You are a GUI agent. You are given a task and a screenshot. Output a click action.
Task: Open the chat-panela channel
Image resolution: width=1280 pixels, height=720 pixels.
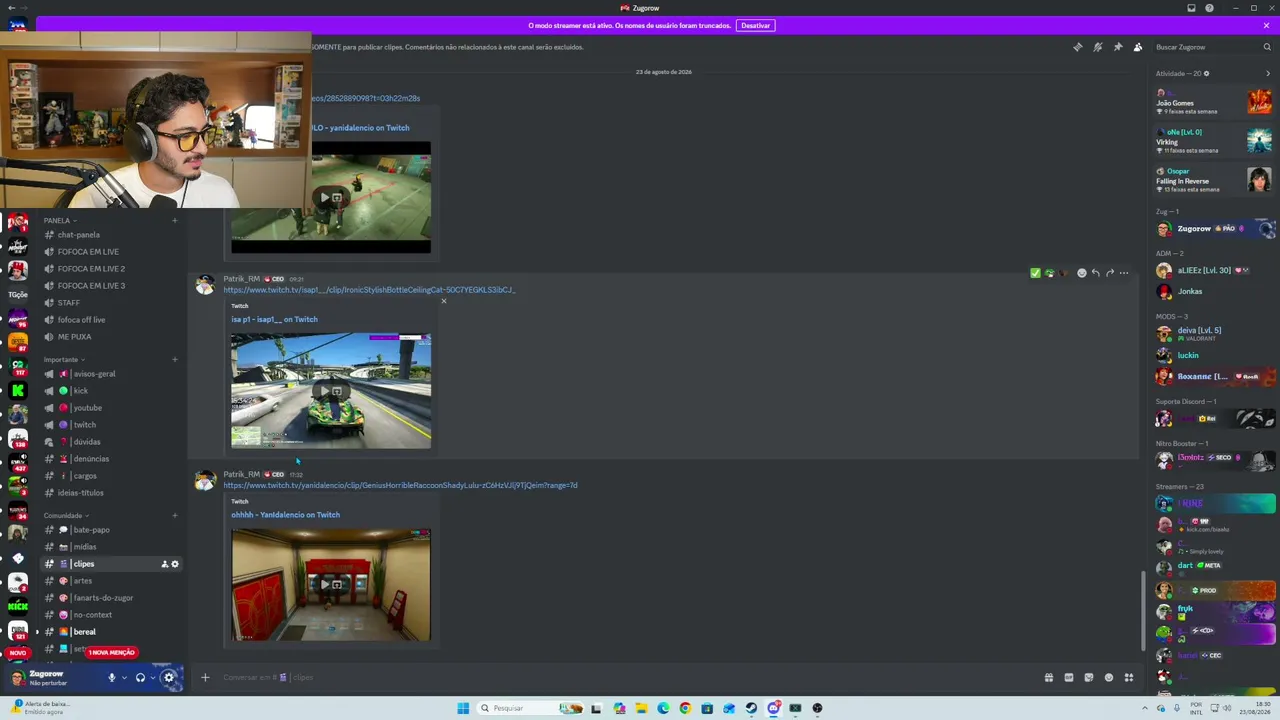coord(111,235)
